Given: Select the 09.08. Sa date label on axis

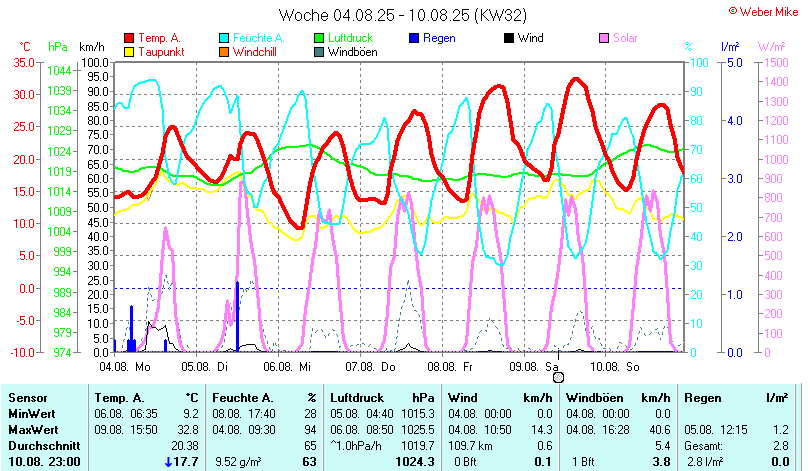Looking at the screenshot, I should point(537,367).
